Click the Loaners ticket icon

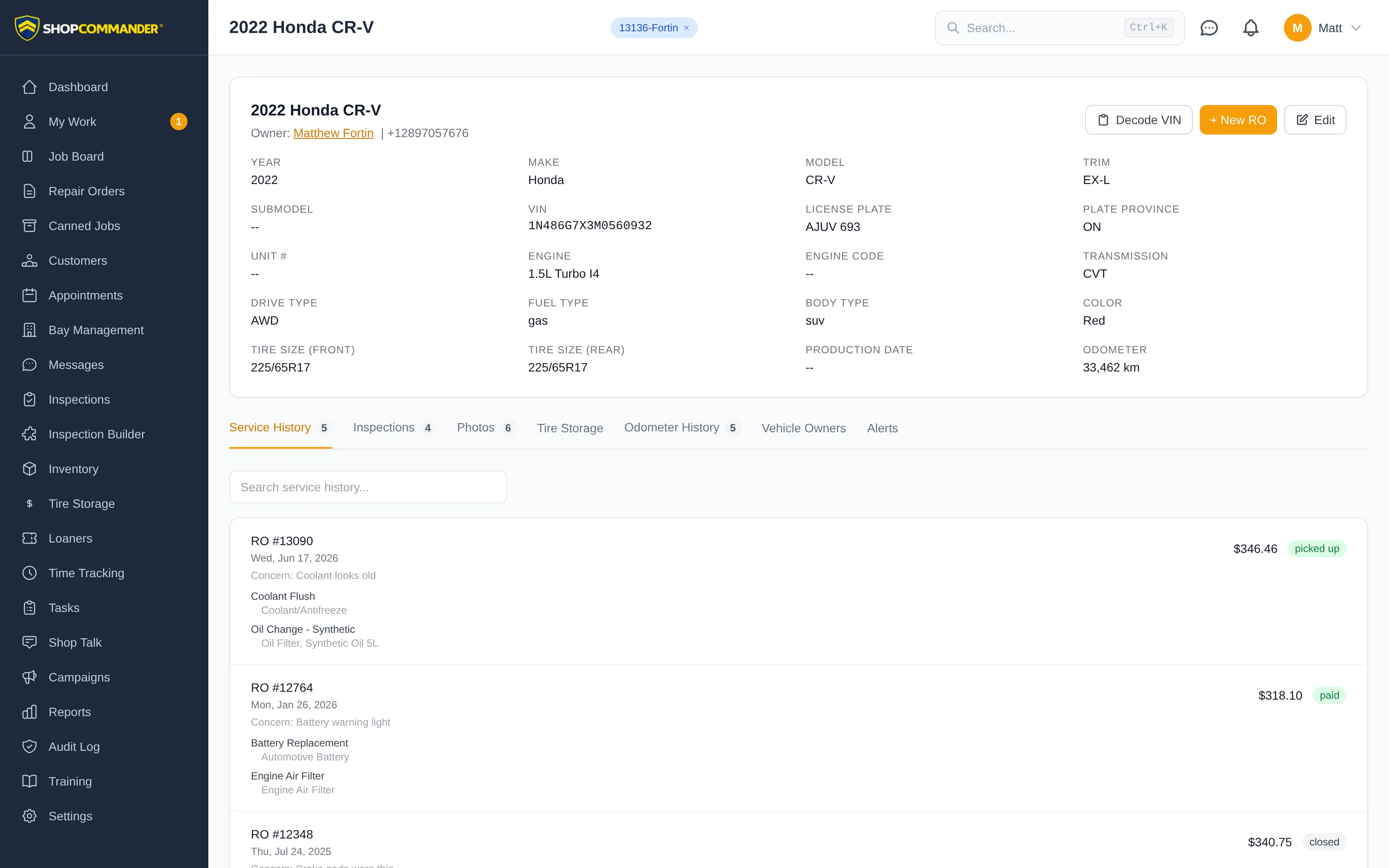point(29,539)
